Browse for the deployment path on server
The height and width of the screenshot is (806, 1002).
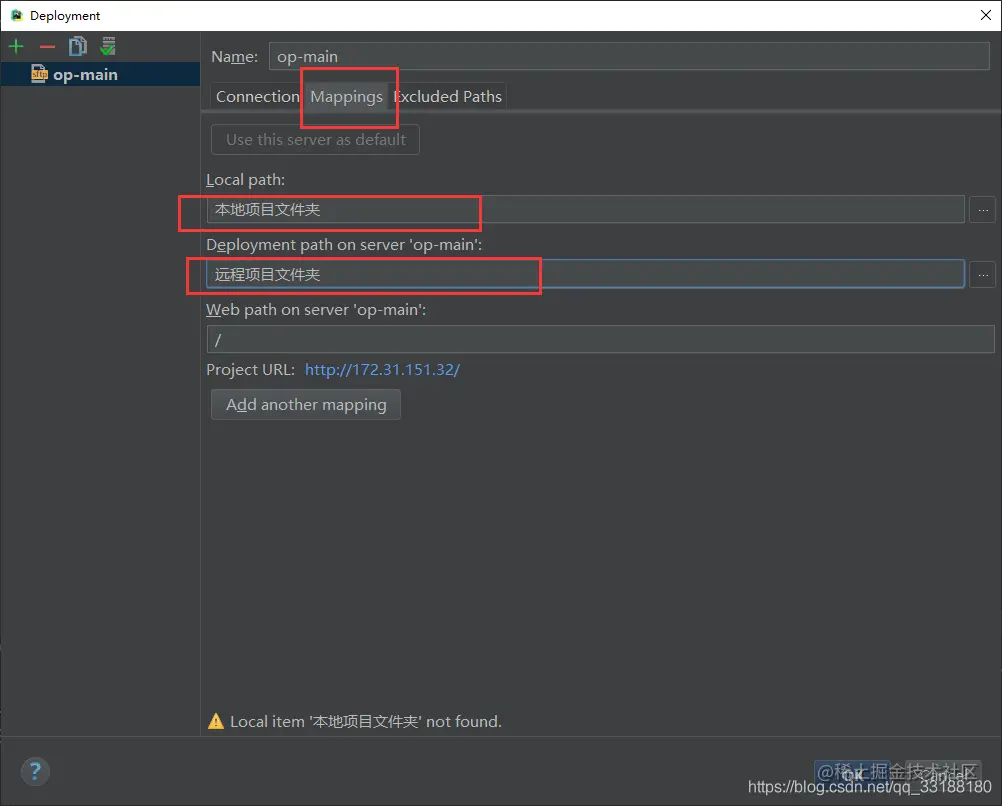coord(983,275)
